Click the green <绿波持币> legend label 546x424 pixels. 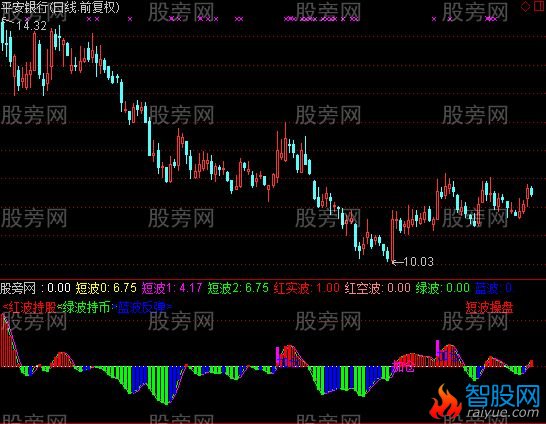tap(85, 307)
